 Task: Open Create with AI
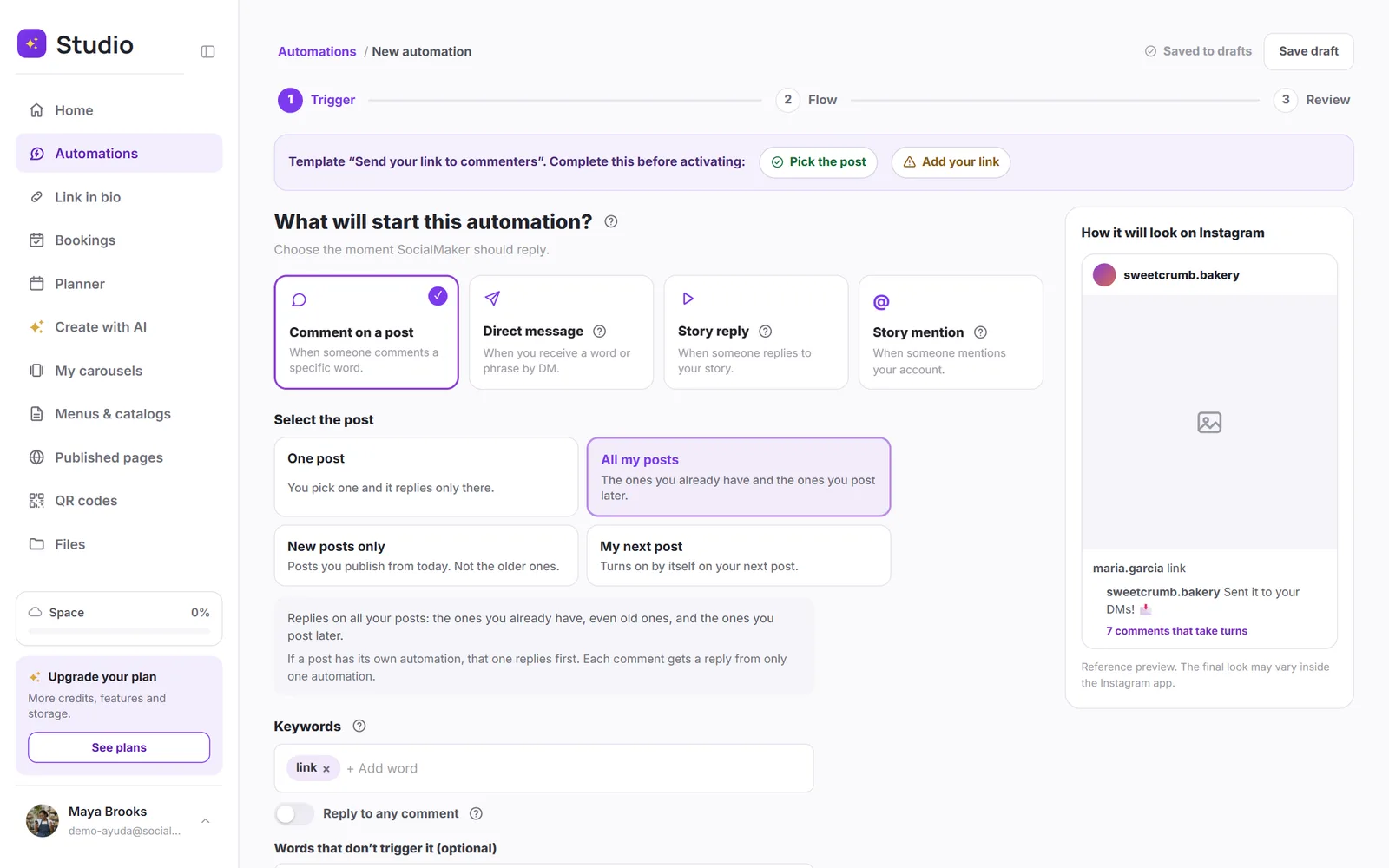coord(119,327)
